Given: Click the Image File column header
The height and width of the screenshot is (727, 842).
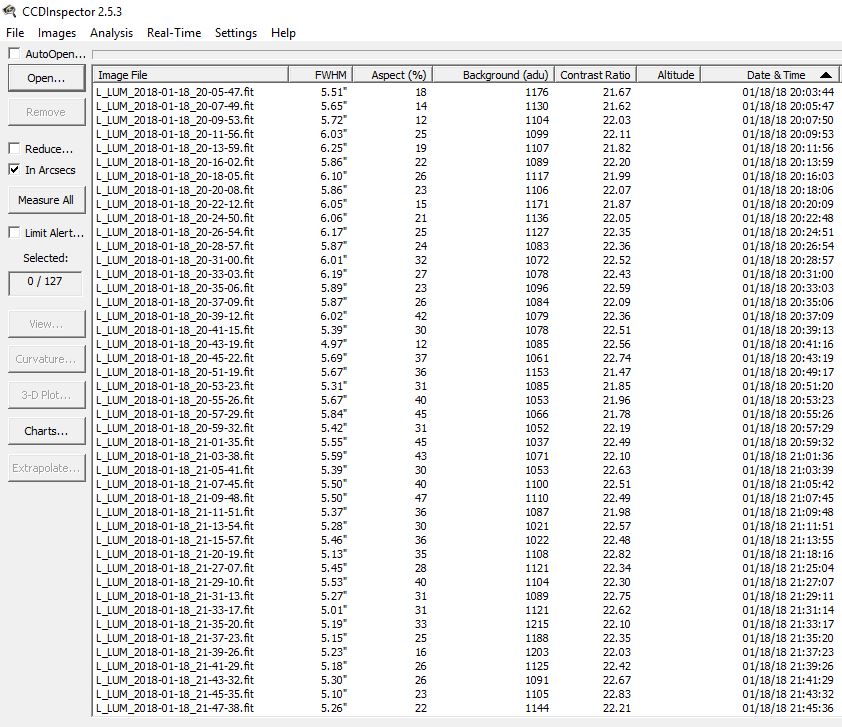Looking at the screenshot, I should click(190, 75).
